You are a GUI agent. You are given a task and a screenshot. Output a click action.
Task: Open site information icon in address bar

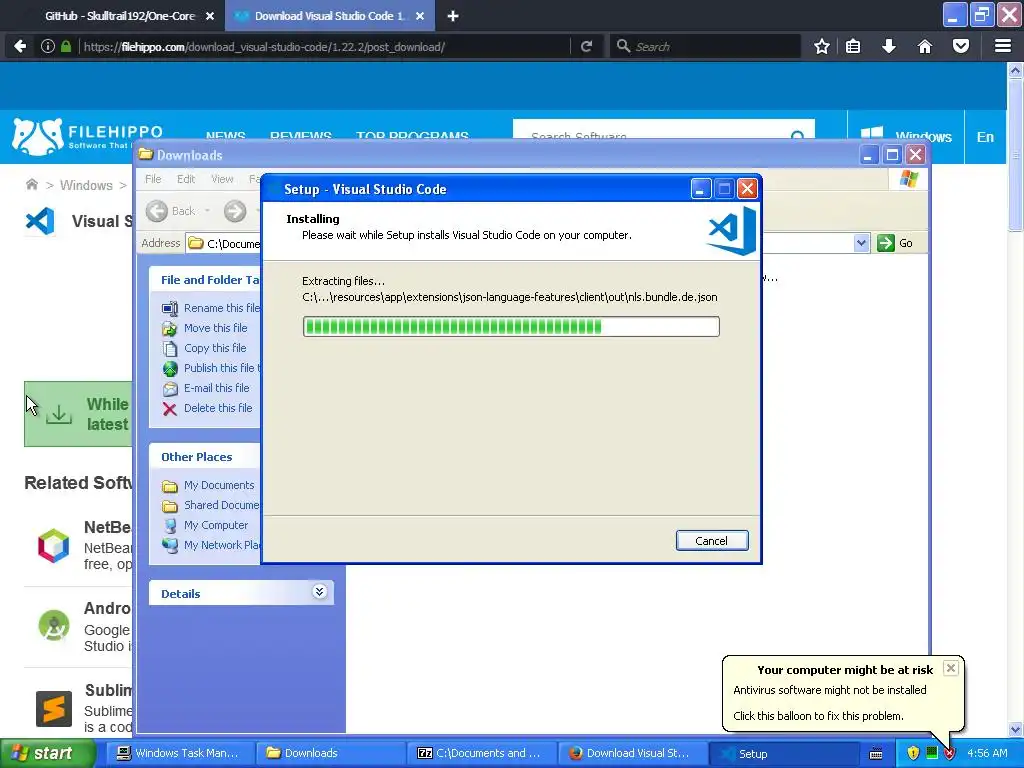coord(48,46)
